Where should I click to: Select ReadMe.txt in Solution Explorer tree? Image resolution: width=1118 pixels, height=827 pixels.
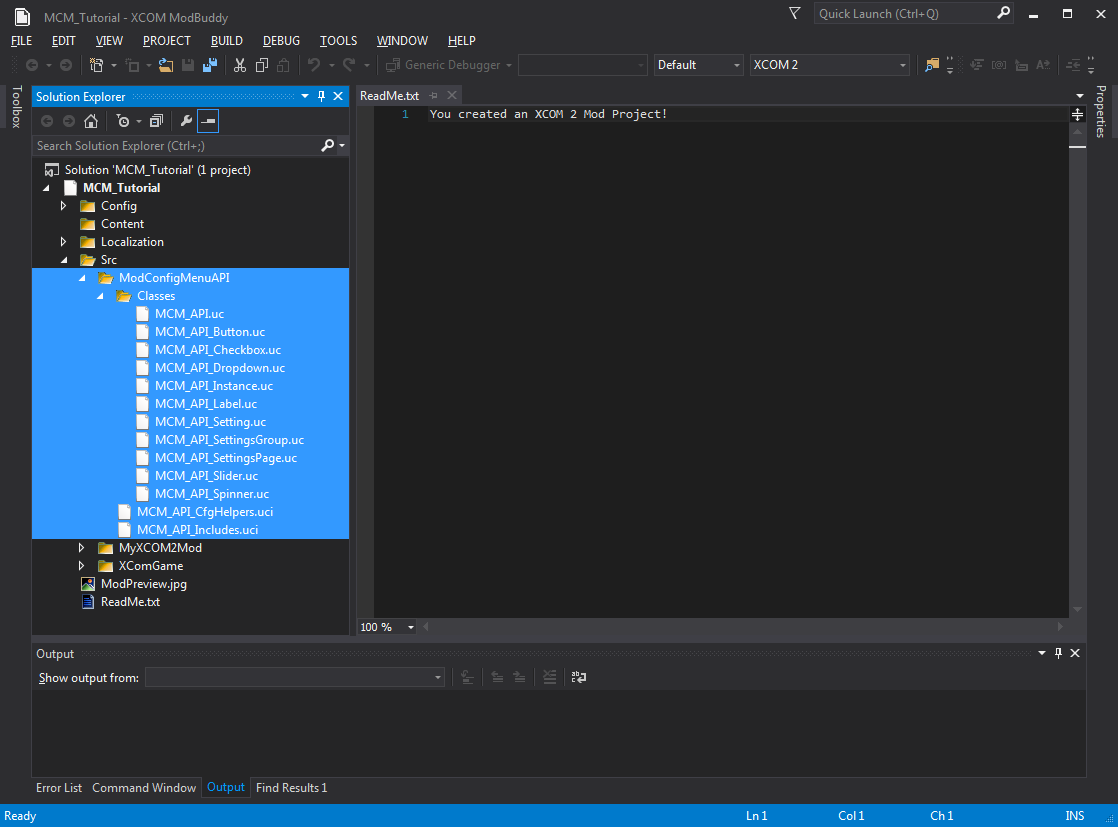(130, 602)
